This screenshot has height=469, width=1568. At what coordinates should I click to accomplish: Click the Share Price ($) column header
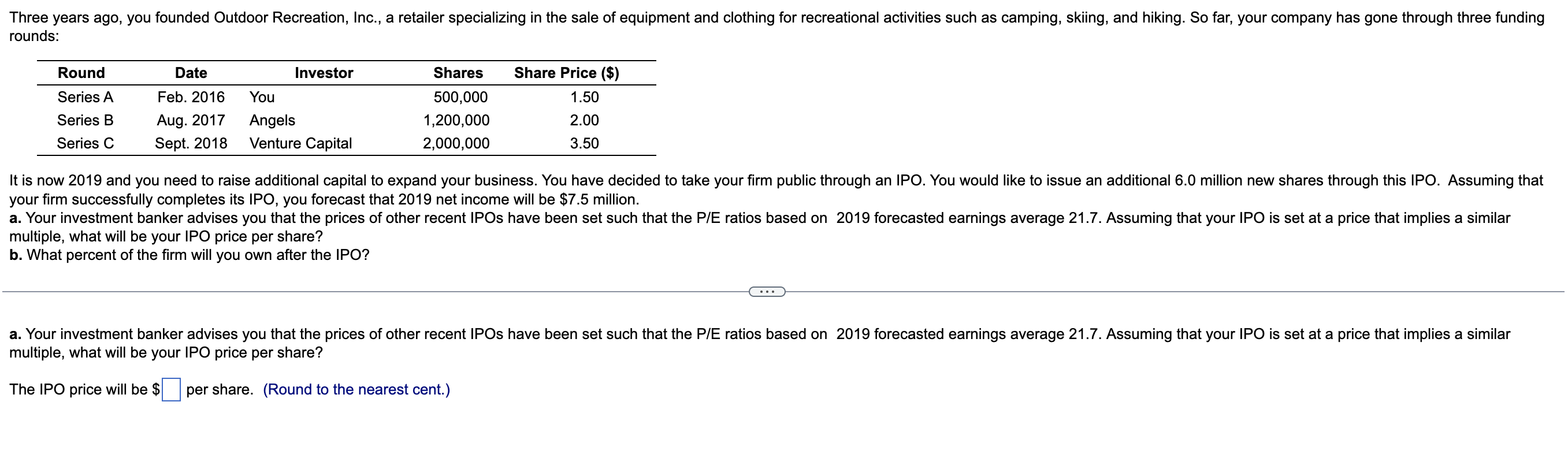[567, 73]
